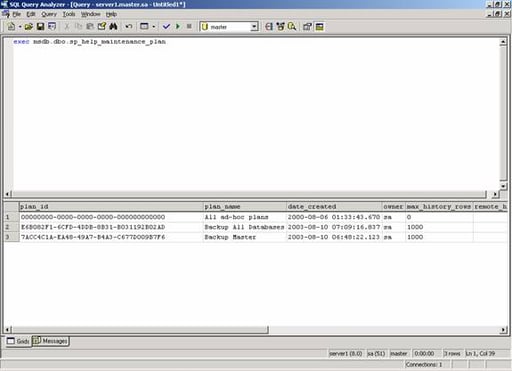Click results grid horizontal scrollbar thumb
The image size is (512, 371).
pyautogui.click(x=140, y=330)
